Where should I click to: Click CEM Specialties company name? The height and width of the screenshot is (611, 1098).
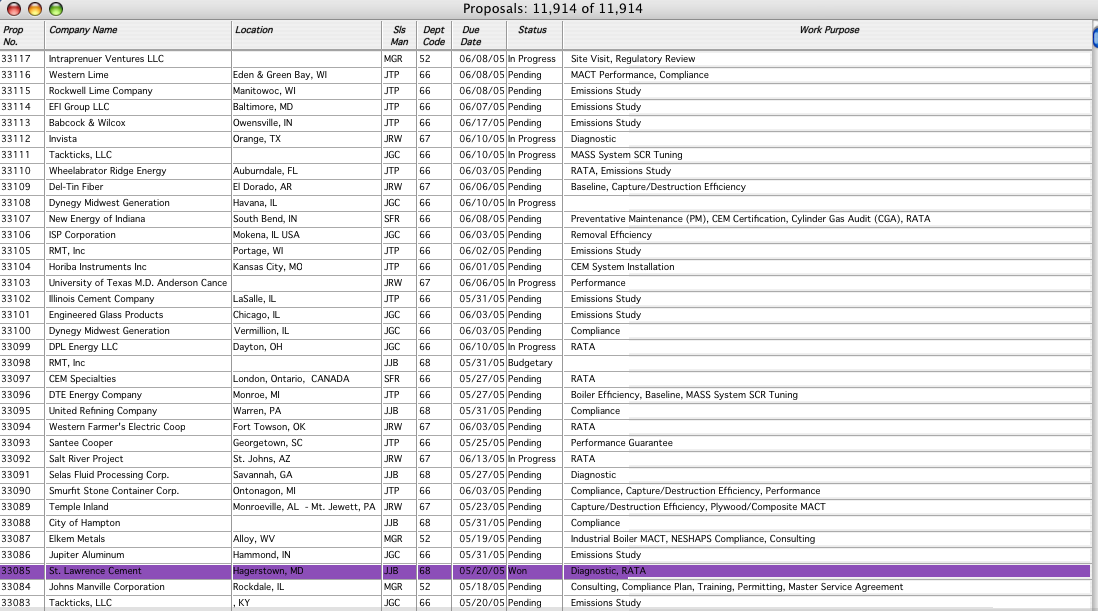(x=82, y=379)
